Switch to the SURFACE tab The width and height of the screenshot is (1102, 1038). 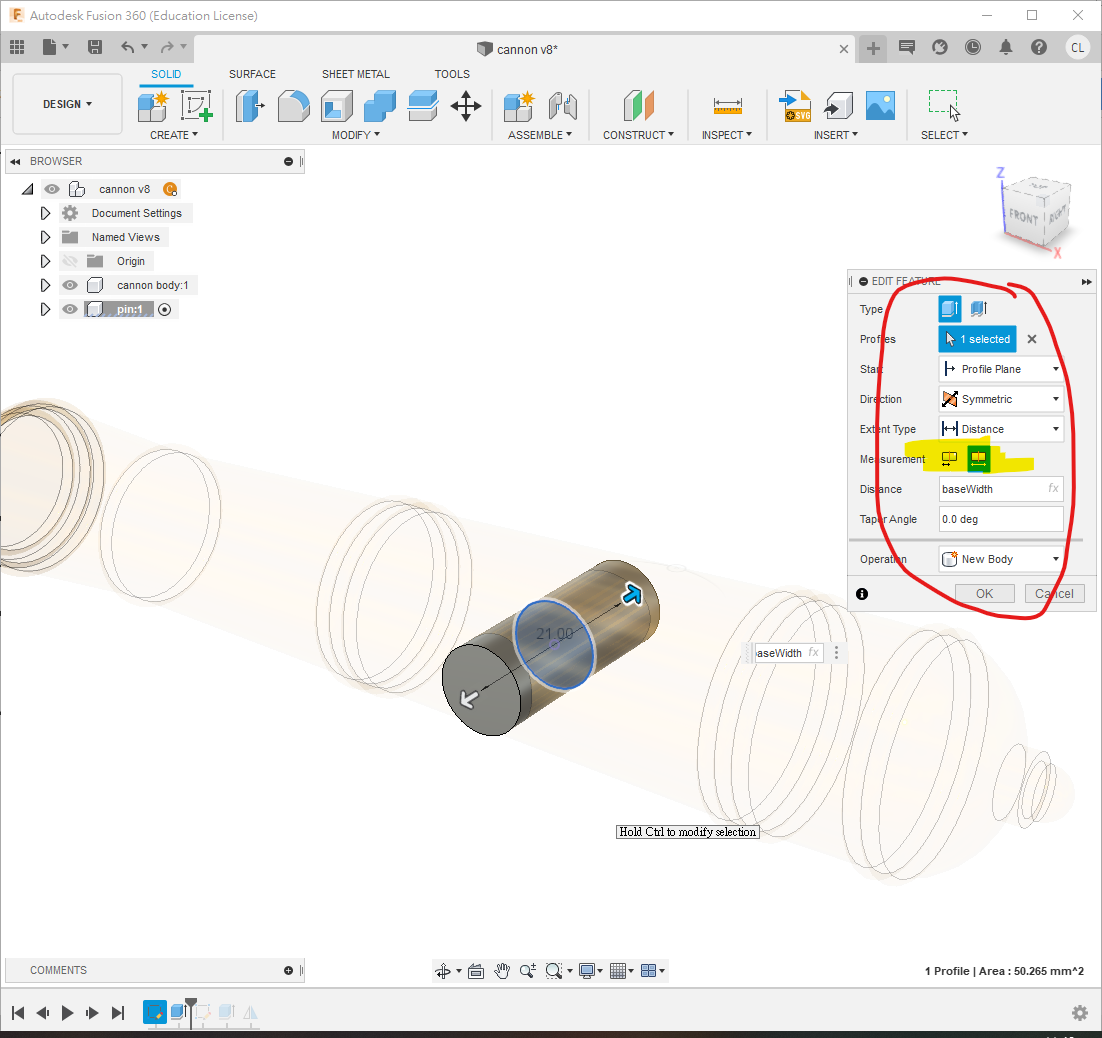point(252,74)
